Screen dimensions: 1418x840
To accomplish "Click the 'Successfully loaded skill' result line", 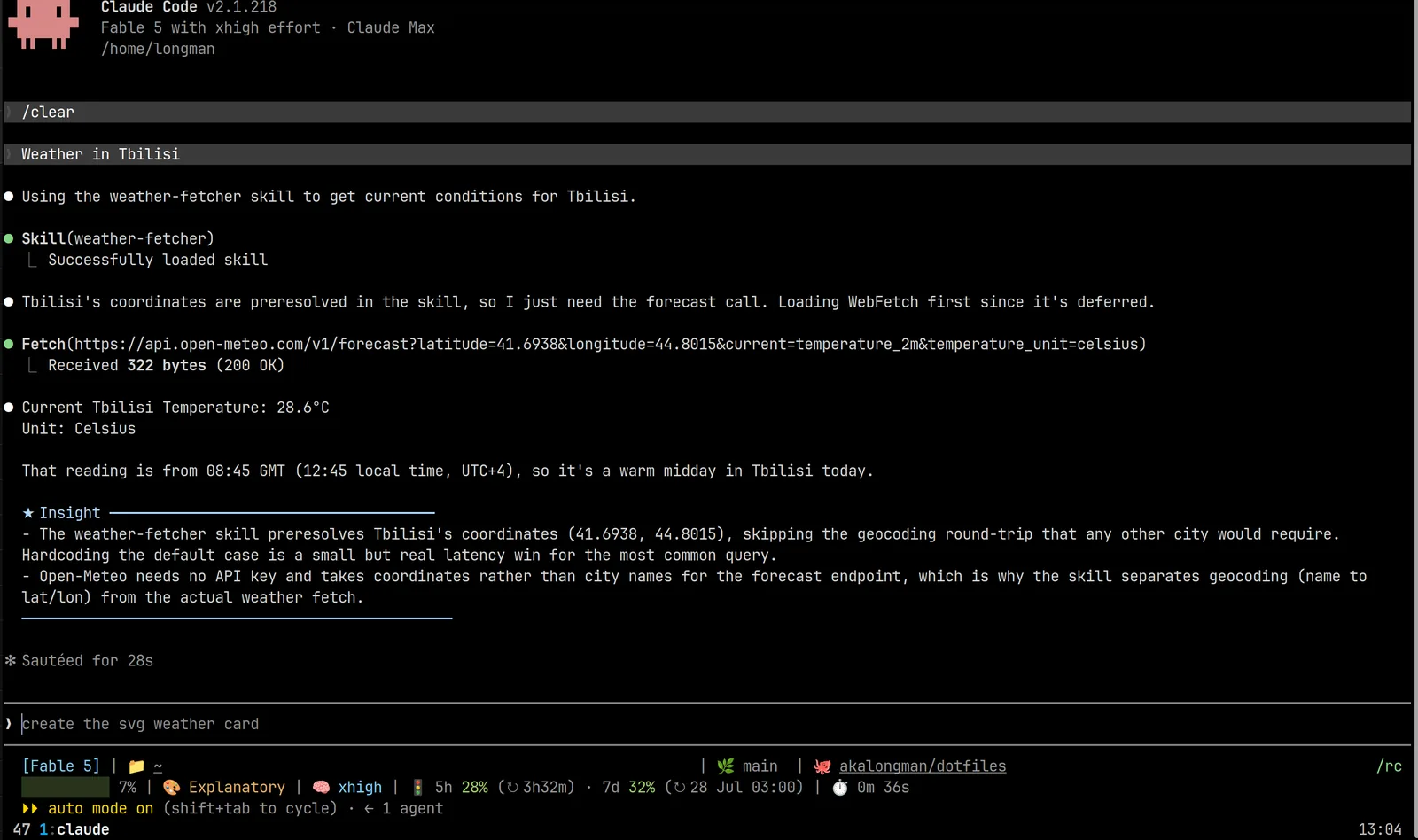I will (158, 260).
